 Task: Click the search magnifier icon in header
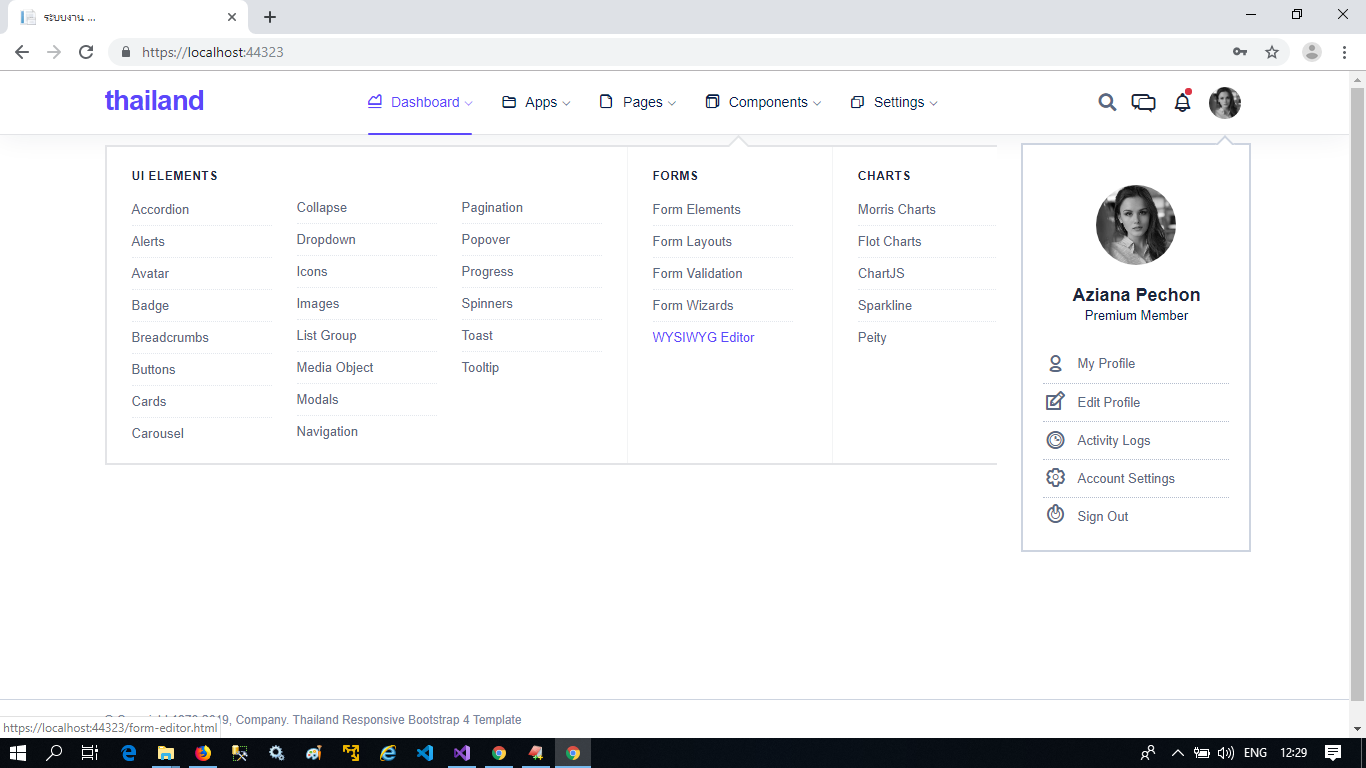1107,102
